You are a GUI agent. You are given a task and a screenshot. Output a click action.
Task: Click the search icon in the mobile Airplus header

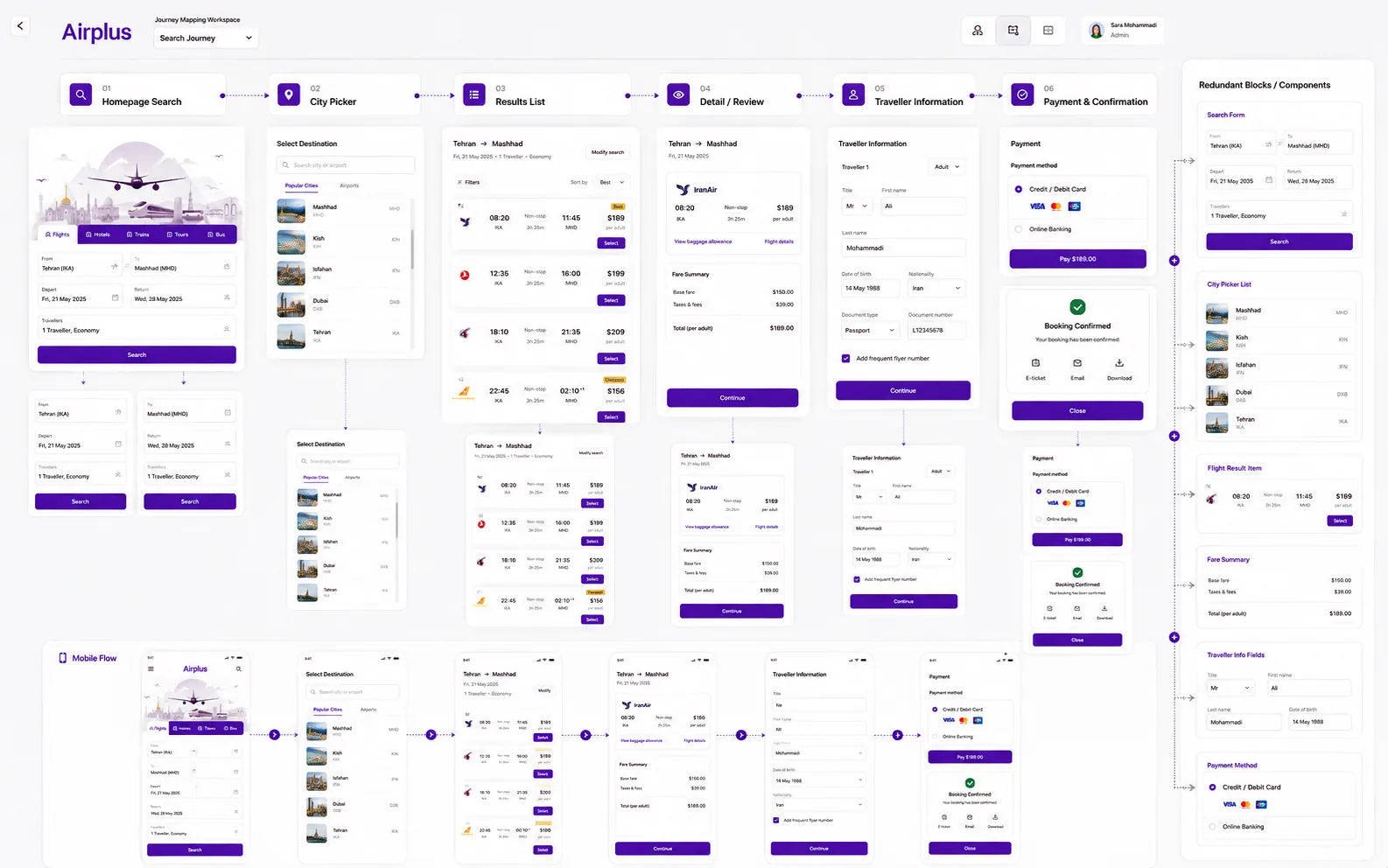(x=238, y=668)
